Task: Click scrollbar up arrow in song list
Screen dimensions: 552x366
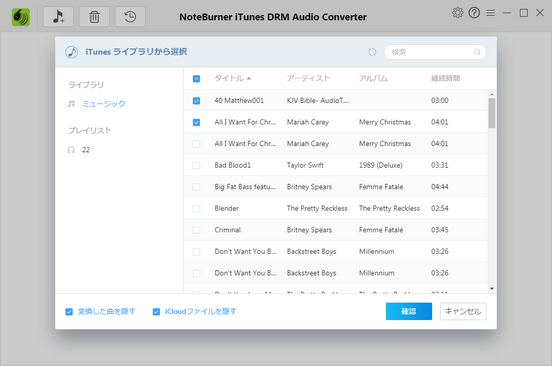Action: click(x=492, y=94)
